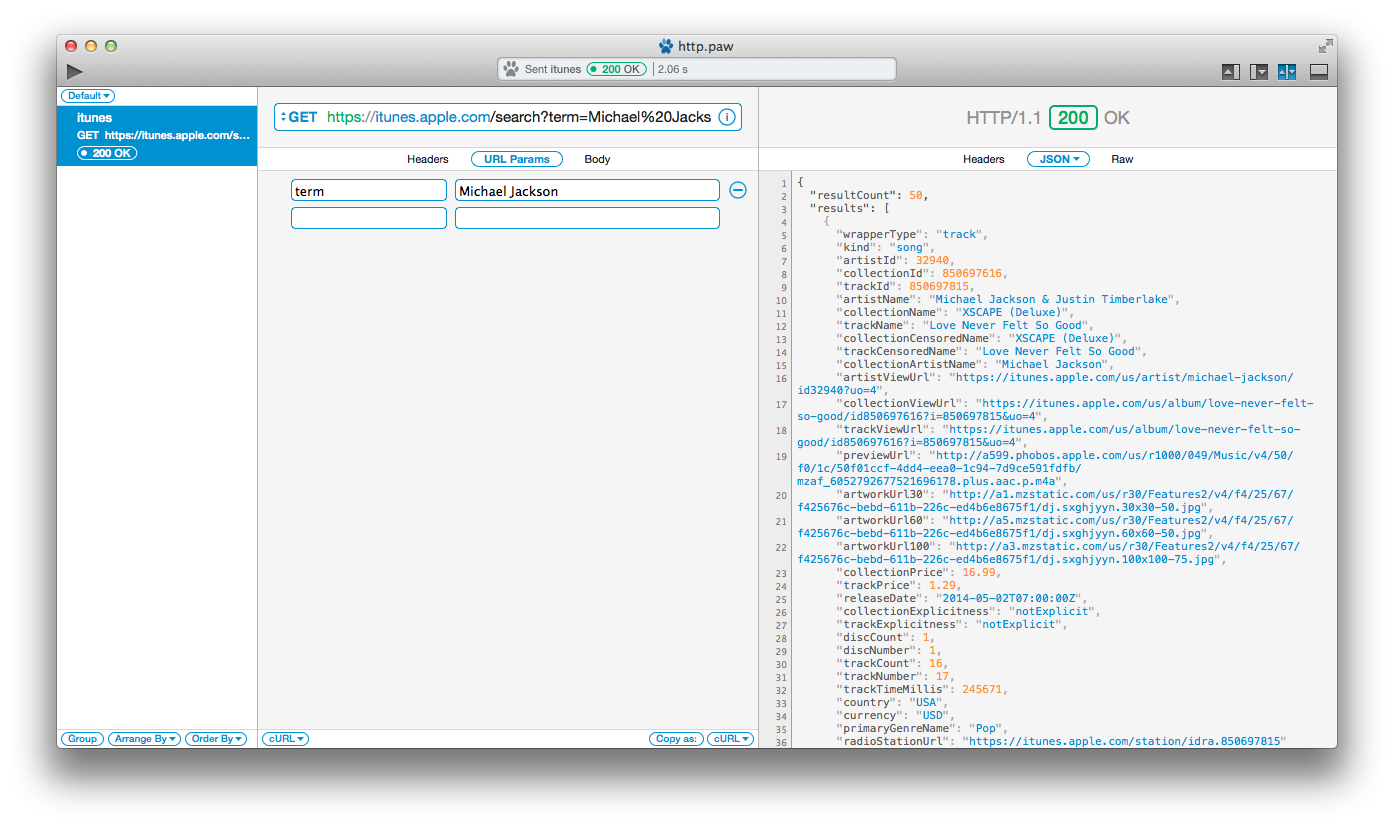1394x827 pixels.
Task: Switch to request Body tab
Action: point(597,159)
